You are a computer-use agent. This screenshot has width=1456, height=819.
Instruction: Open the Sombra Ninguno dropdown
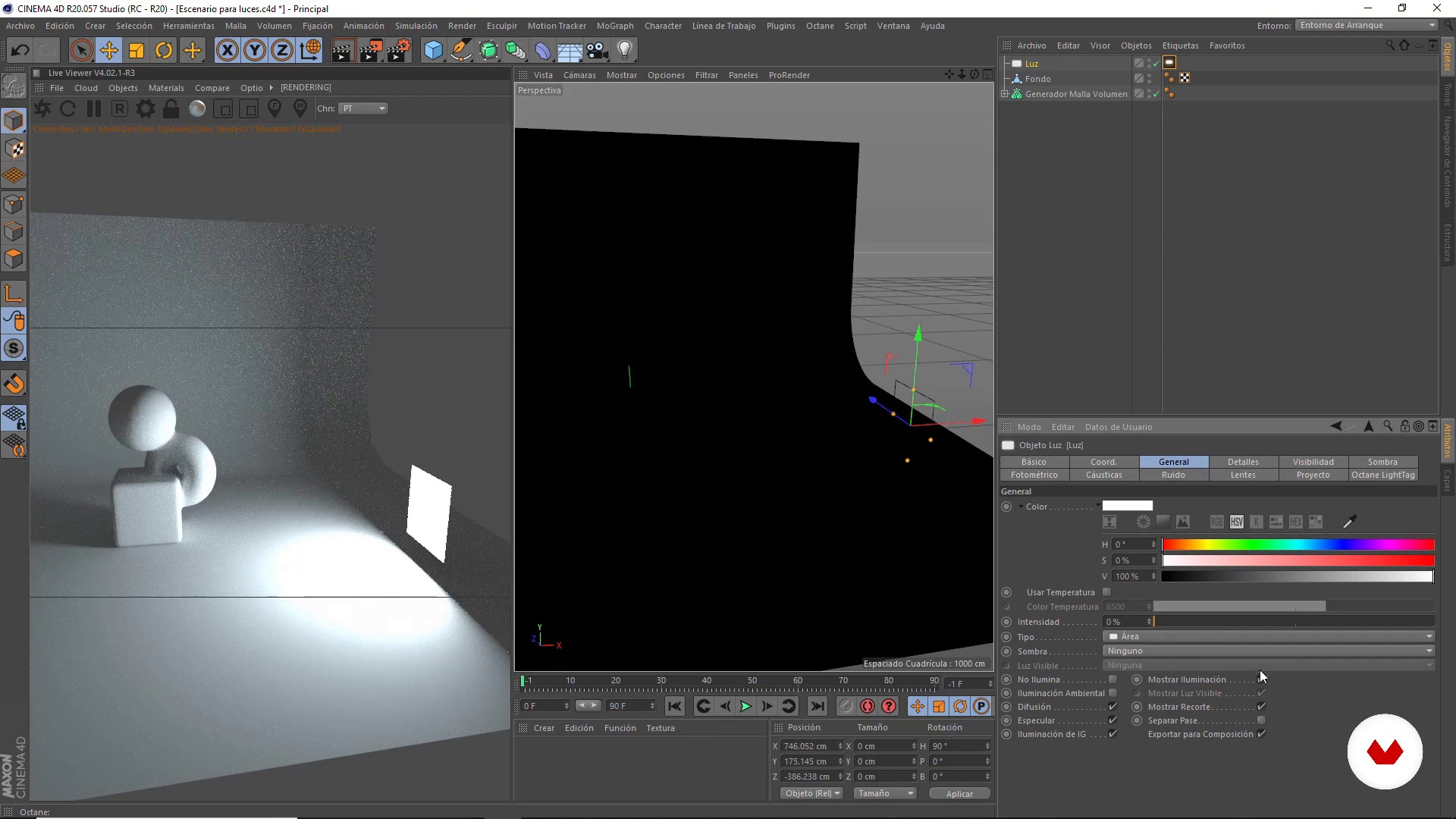click(1269, 651)
